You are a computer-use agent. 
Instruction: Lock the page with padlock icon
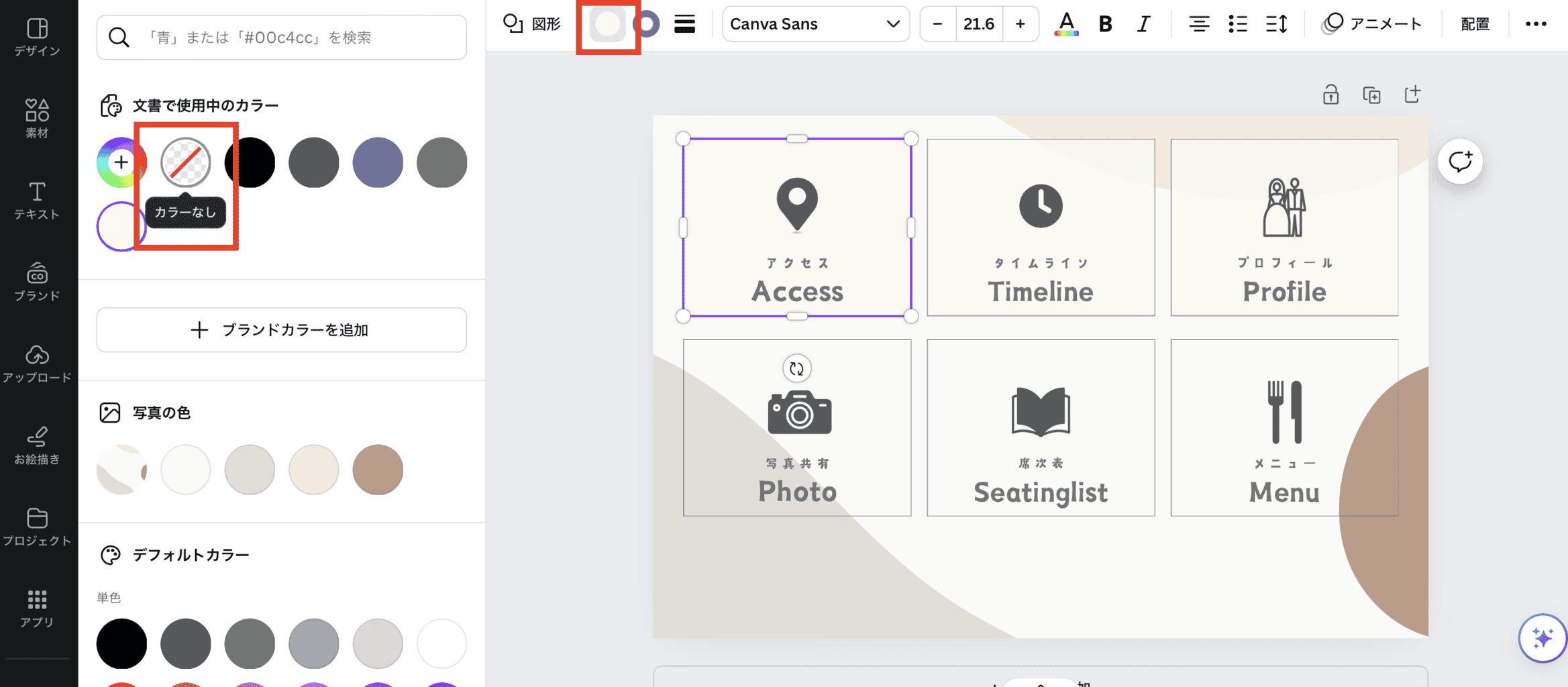[1330, 95]
